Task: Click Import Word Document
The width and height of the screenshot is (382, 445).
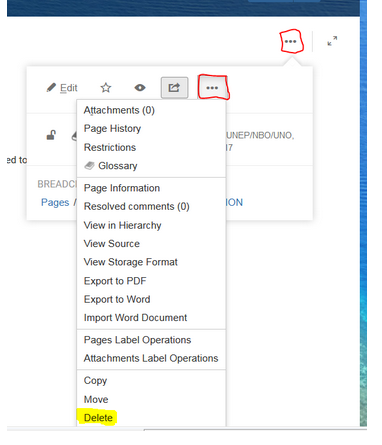Action: point(151,318)
